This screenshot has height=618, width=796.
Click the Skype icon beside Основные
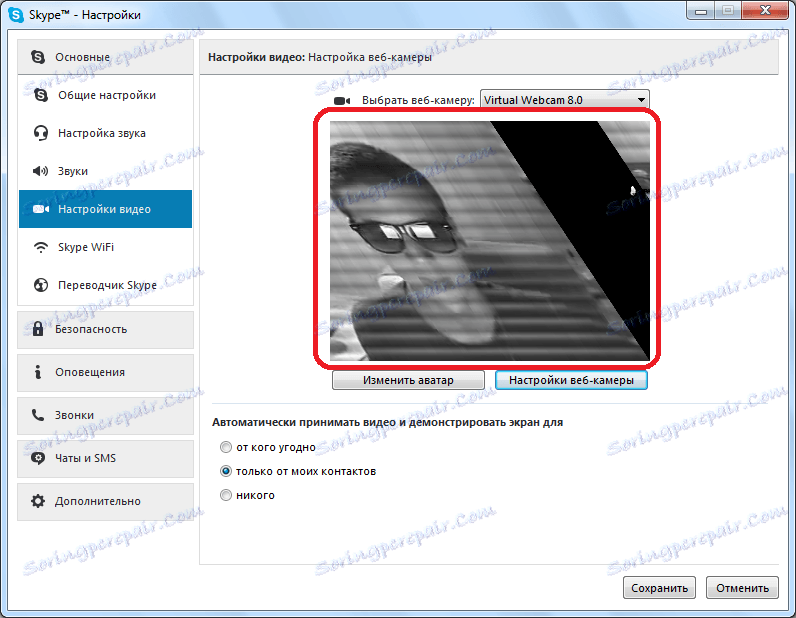(38, 57)
